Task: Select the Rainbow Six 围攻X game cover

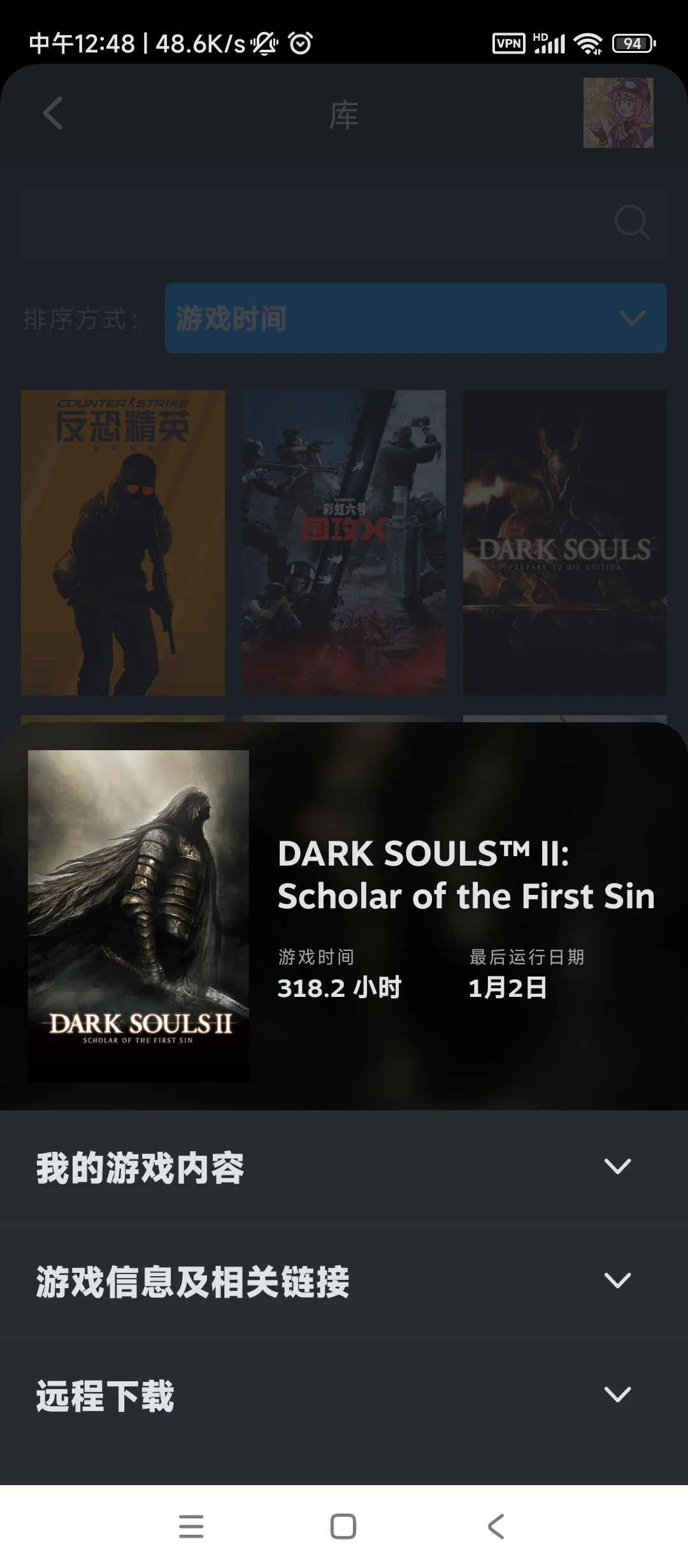Action: 344,542
